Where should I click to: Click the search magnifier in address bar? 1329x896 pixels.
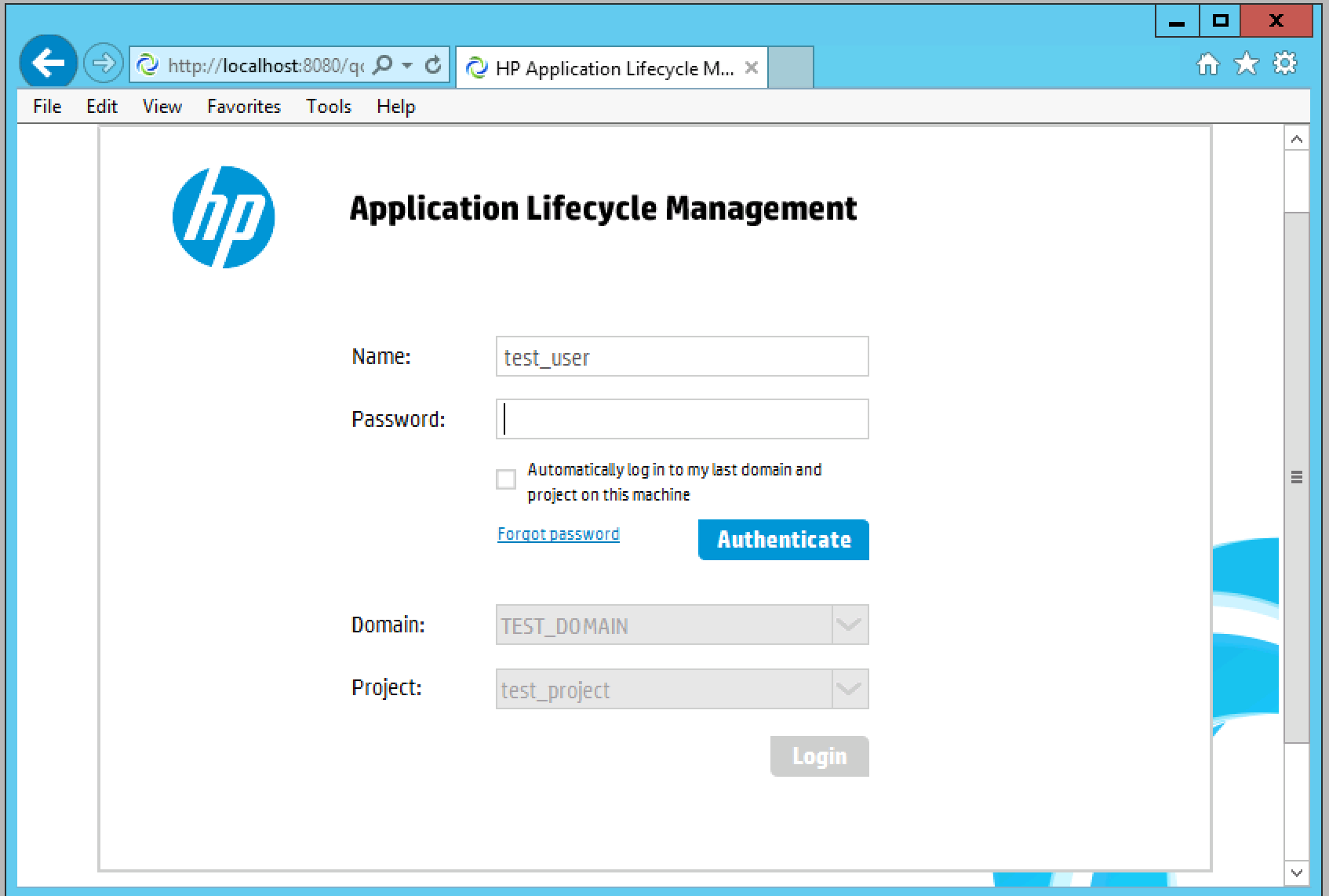tap(383, 64)
